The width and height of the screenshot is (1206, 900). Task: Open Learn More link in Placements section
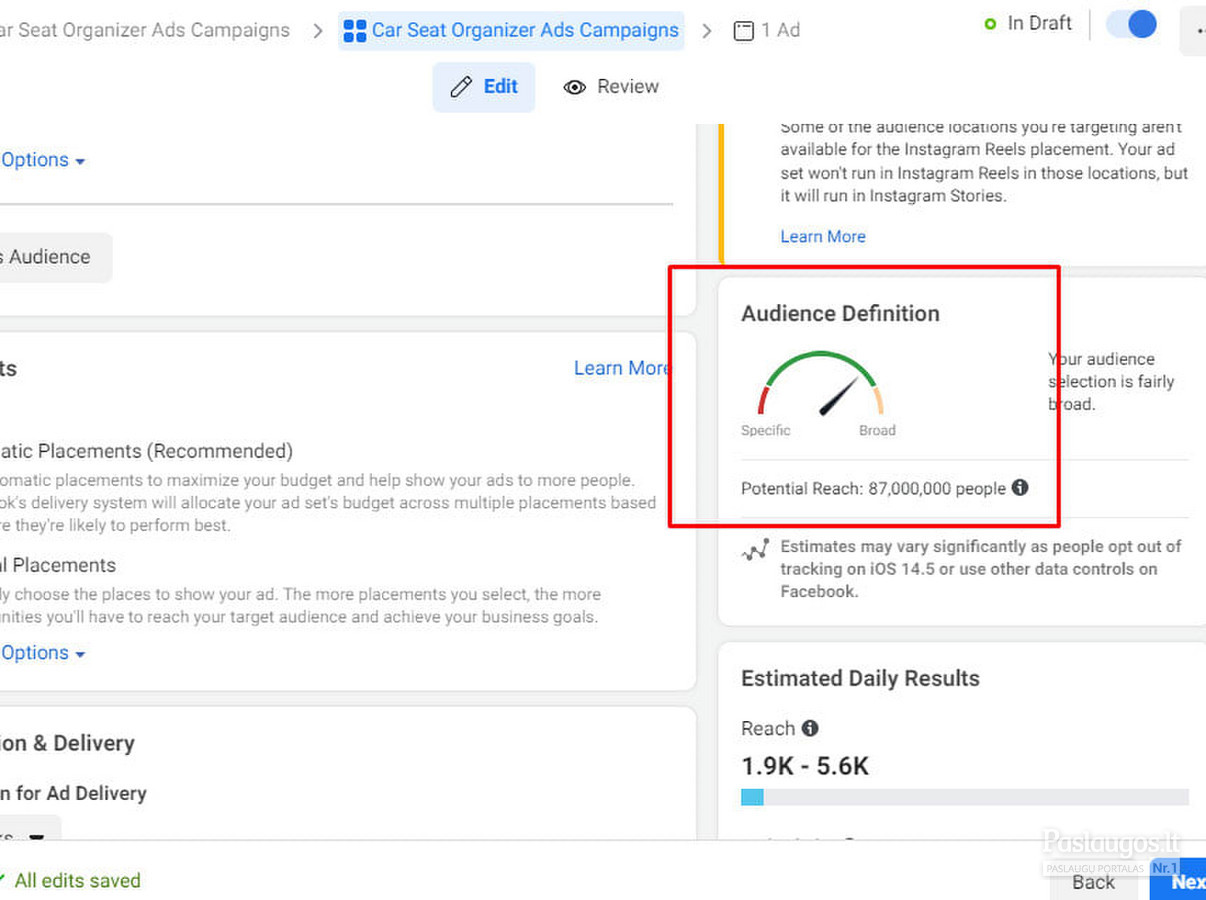coord(621,368)
